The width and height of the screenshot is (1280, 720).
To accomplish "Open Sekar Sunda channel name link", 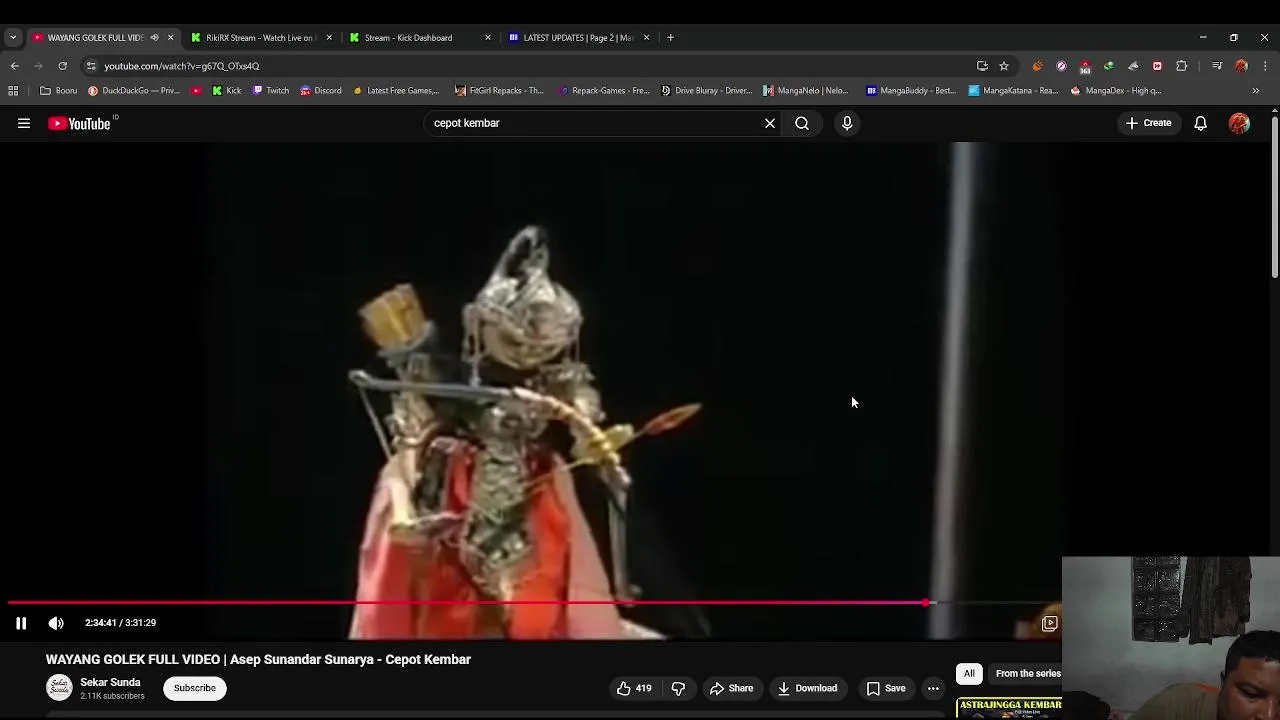I will click(110, 682).
